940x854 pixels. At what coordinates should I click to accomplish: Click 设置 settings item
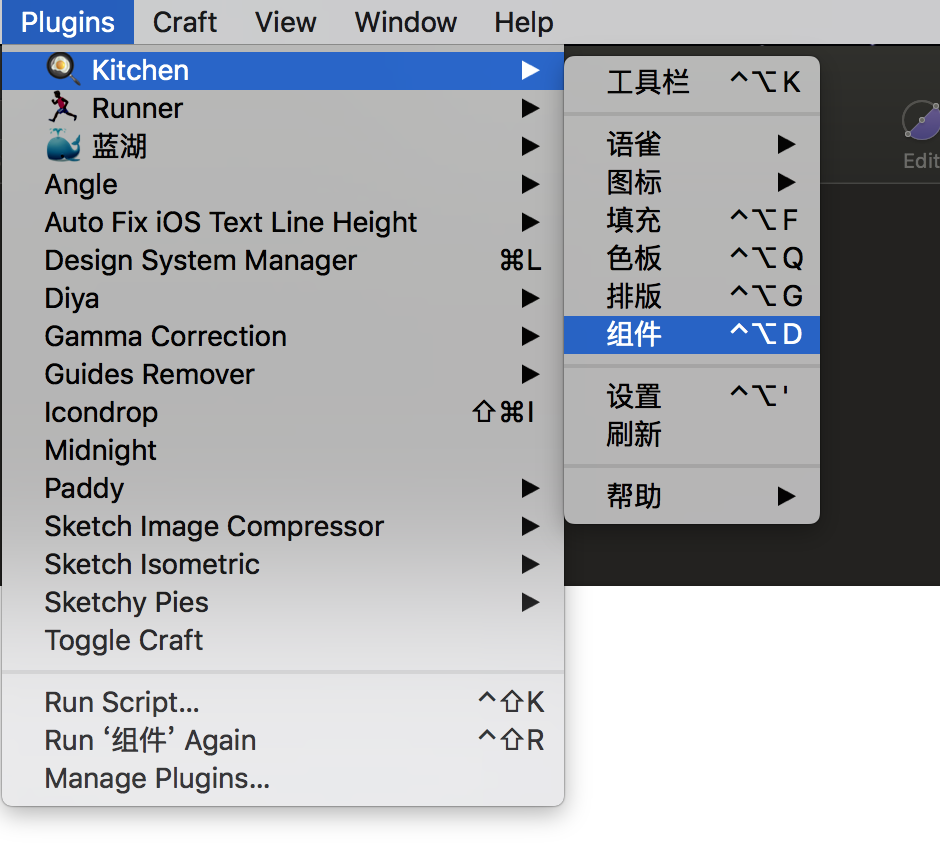pyautogui.click(x=634, y=396)
